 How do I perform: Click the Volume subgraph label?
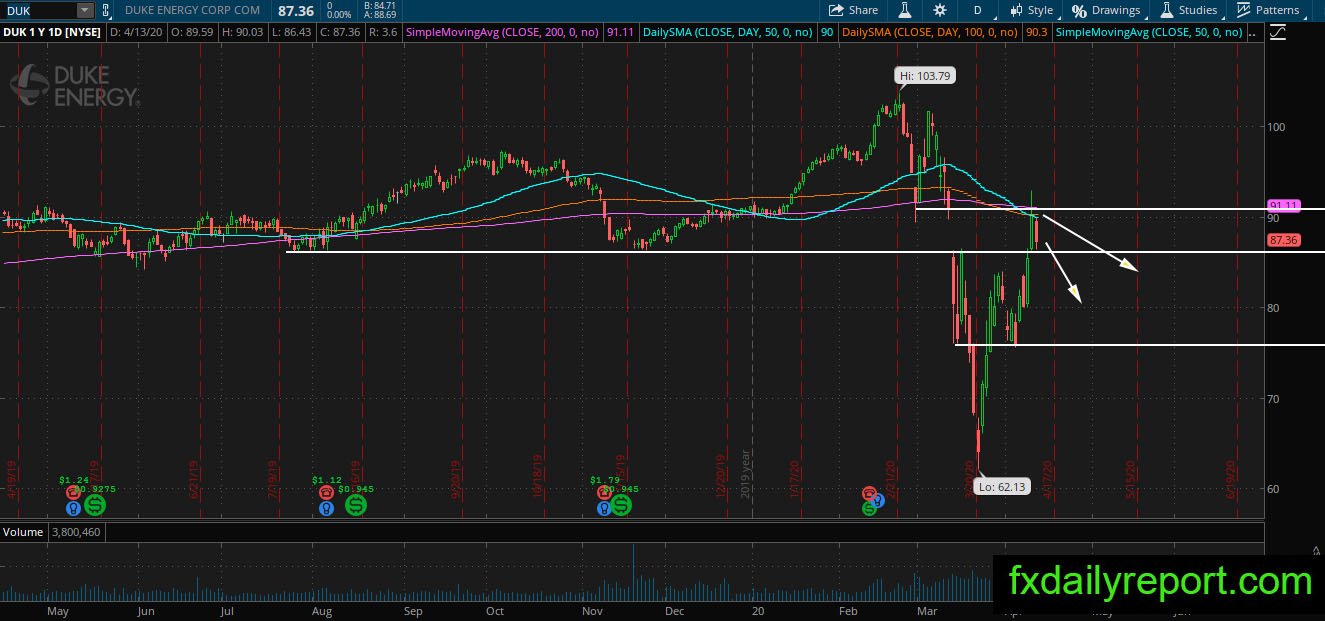[22, 532]
